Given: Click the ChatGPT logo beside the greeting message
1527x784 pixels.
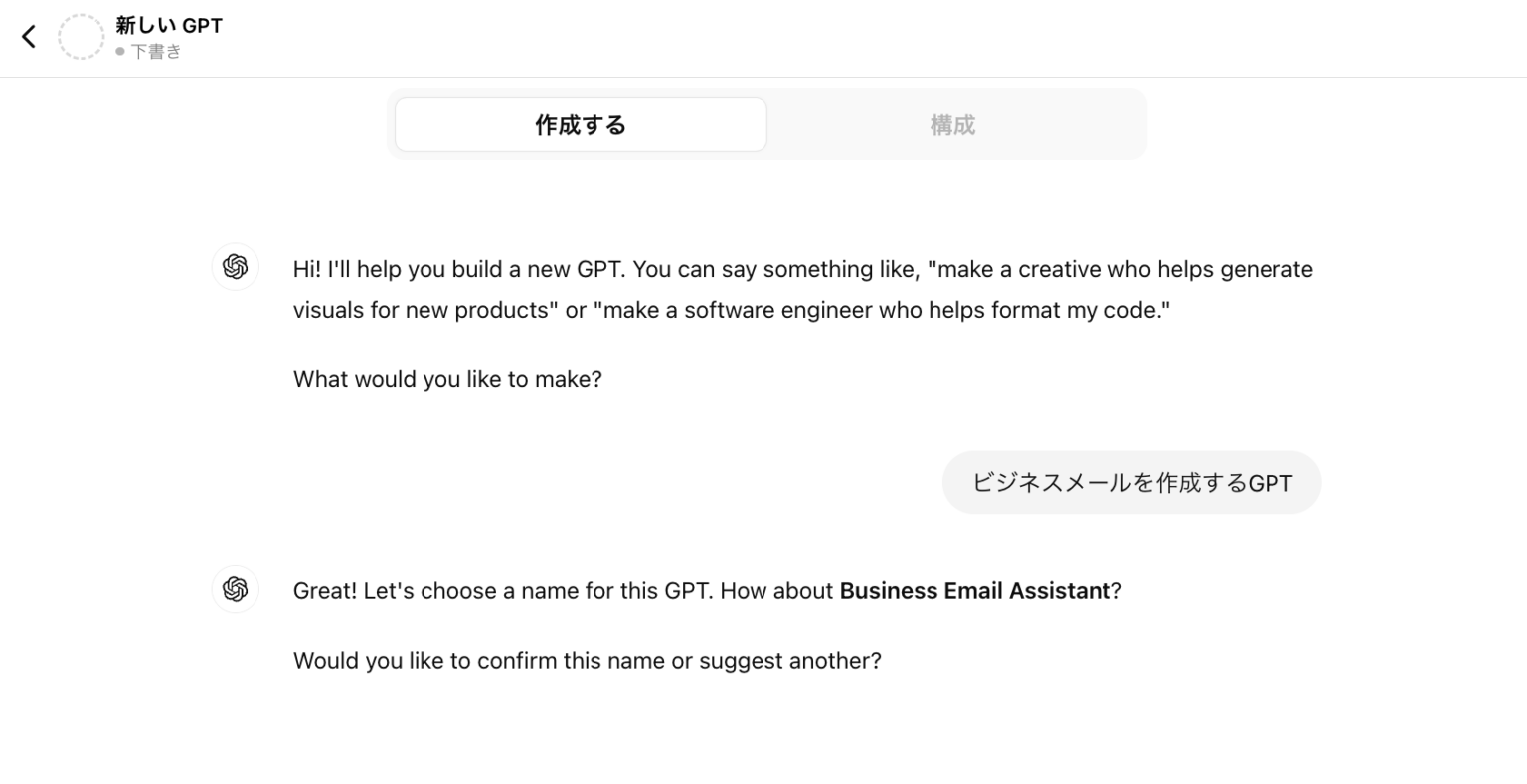Looking at the screenshot, I should tap(236, 267).
